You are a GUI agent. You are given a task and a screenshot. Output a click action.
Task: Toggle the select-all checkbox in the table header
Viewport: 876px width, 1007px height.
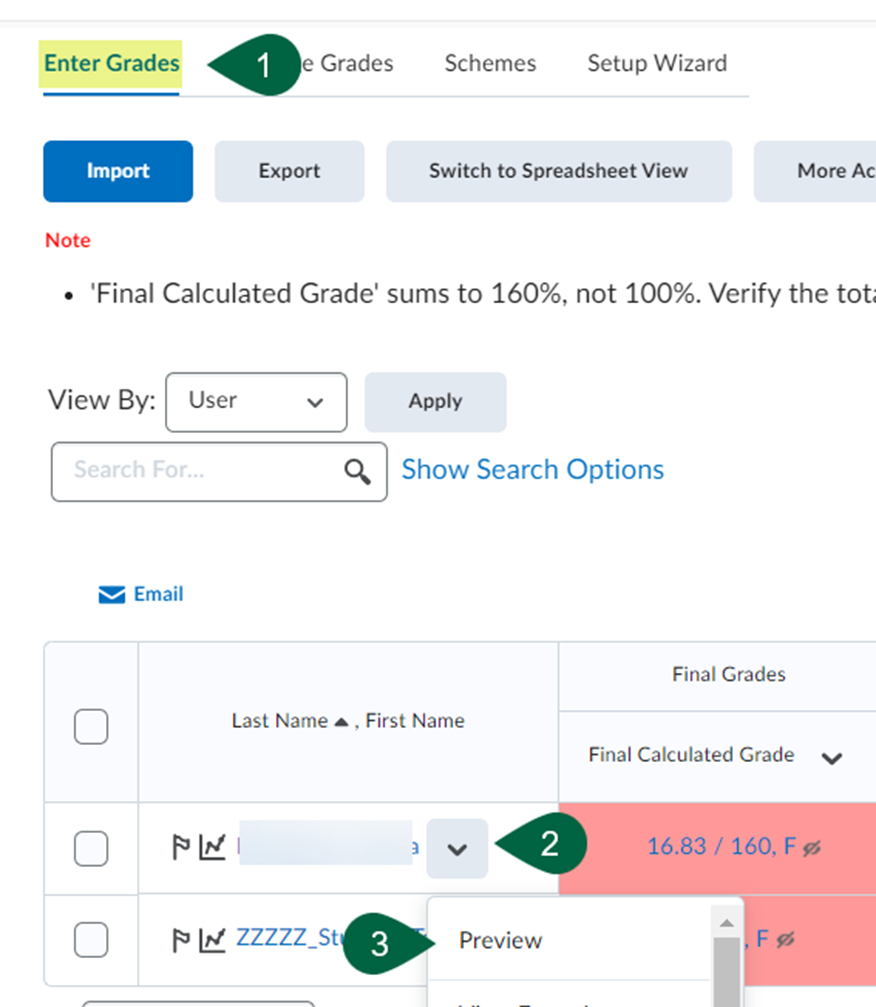(x=90, y=727)
